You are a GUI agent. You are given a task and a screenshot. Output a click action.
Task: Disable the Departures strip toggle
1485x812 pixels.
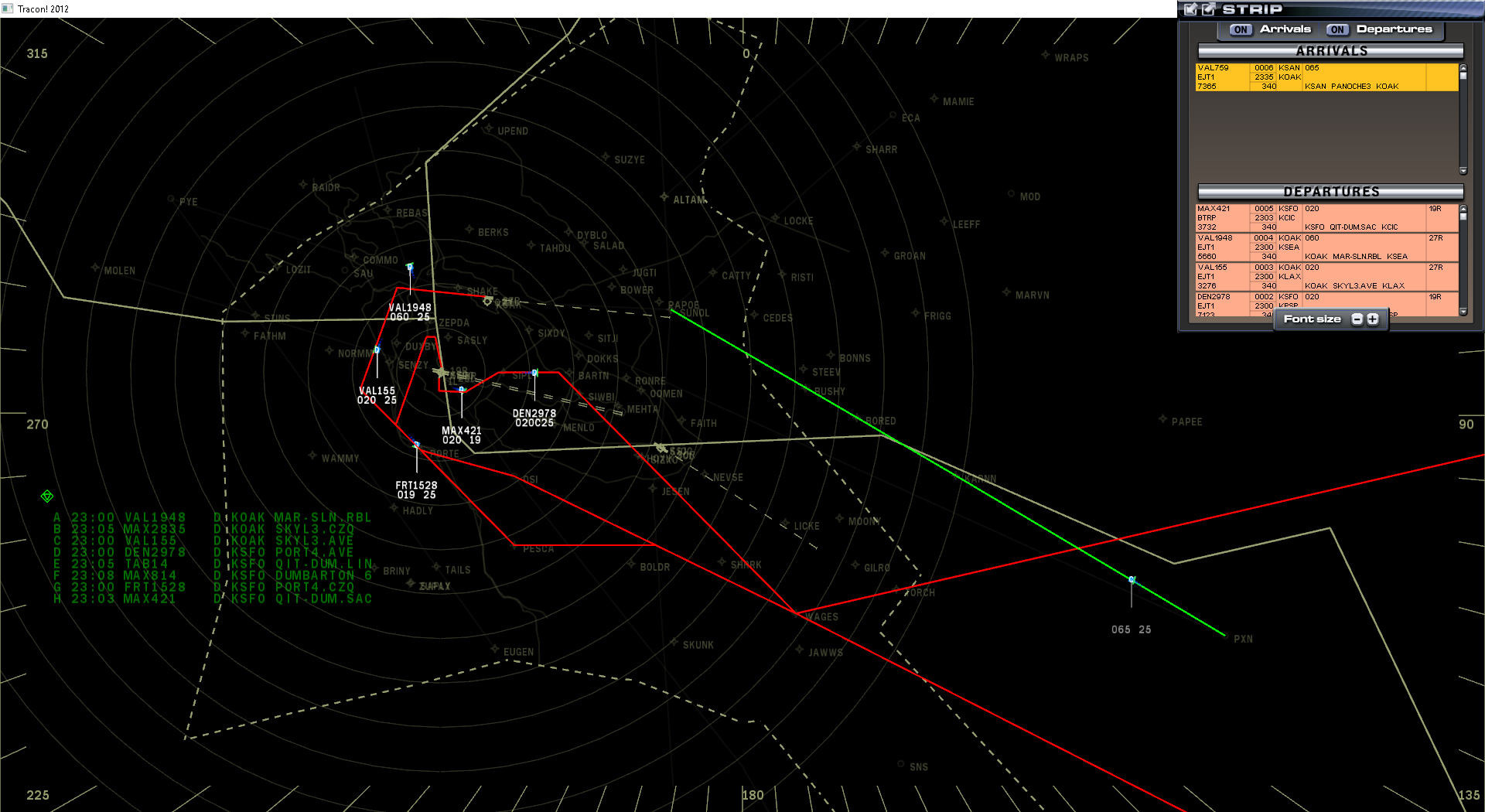click(1337, 29)
